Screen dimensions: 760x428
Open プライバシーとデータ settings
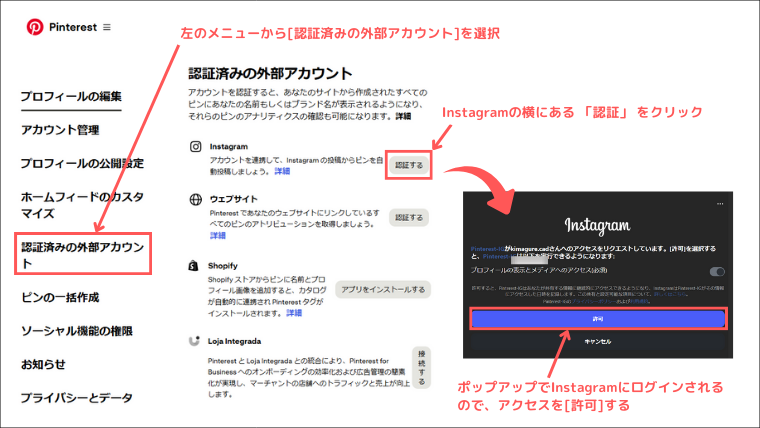(x=77, y=398)
